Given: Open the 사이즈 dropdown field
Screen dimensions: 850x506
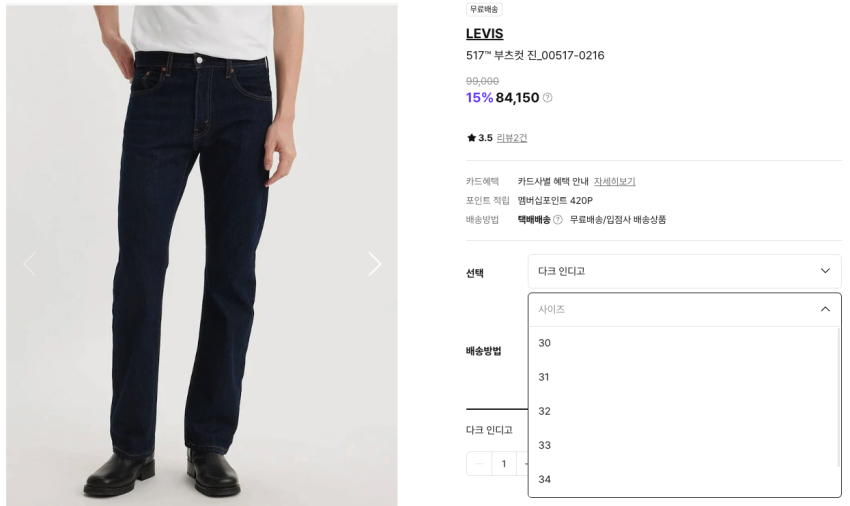Looking at the screenshot, I should [x=684, y=310].
